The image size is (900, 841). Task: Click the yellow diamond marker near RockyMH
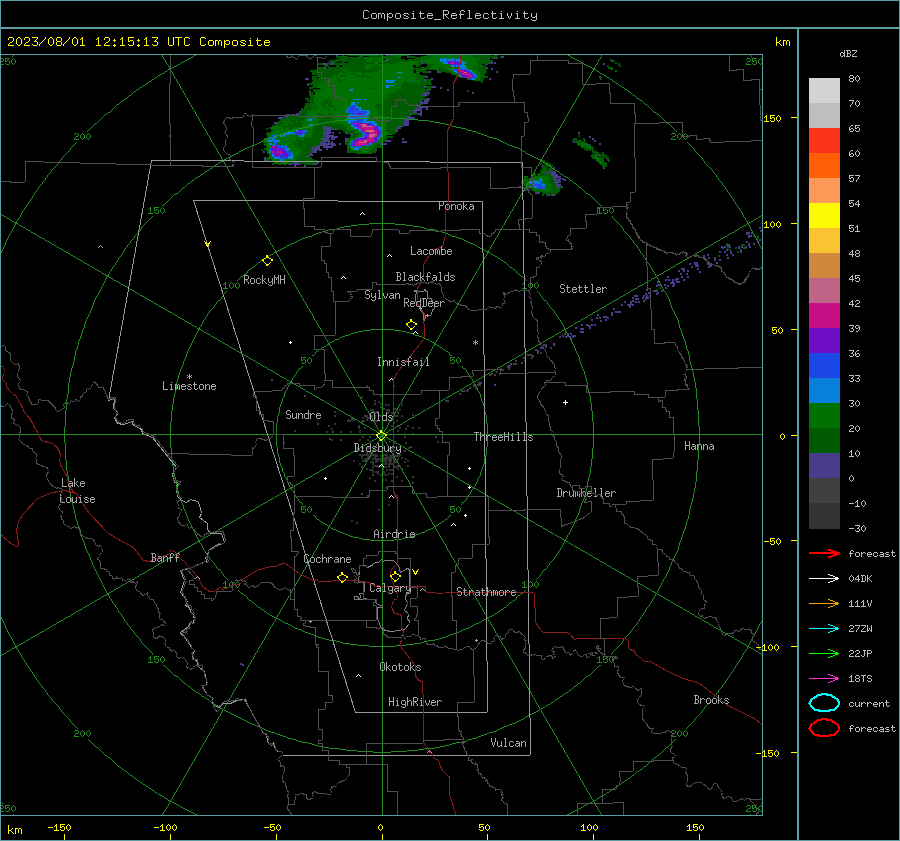click(x=267, y=261)
